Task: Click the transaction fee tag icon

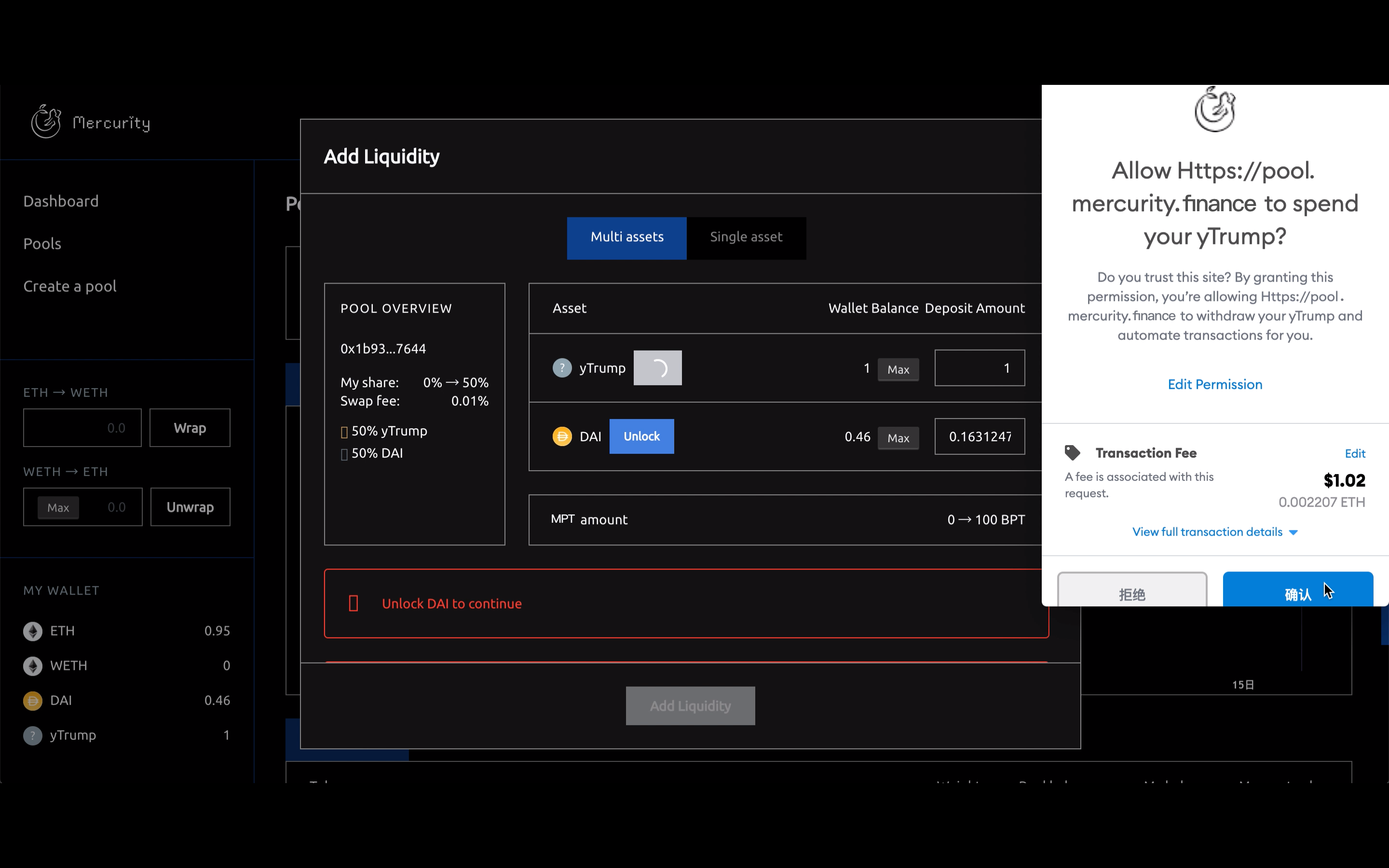Action: coord(1072,452)
